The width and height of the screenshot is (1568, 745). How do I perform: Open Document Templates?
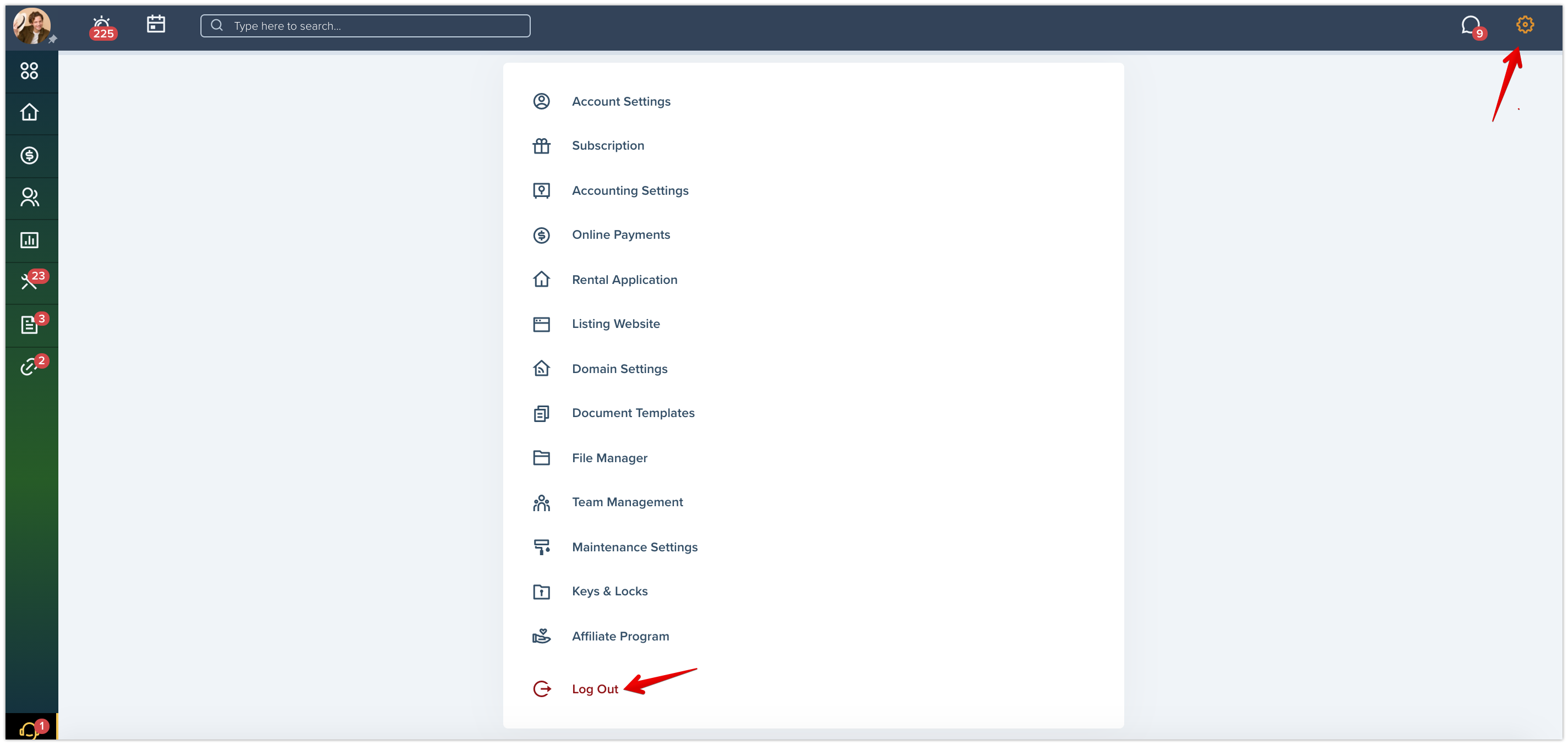click(633, 414)
